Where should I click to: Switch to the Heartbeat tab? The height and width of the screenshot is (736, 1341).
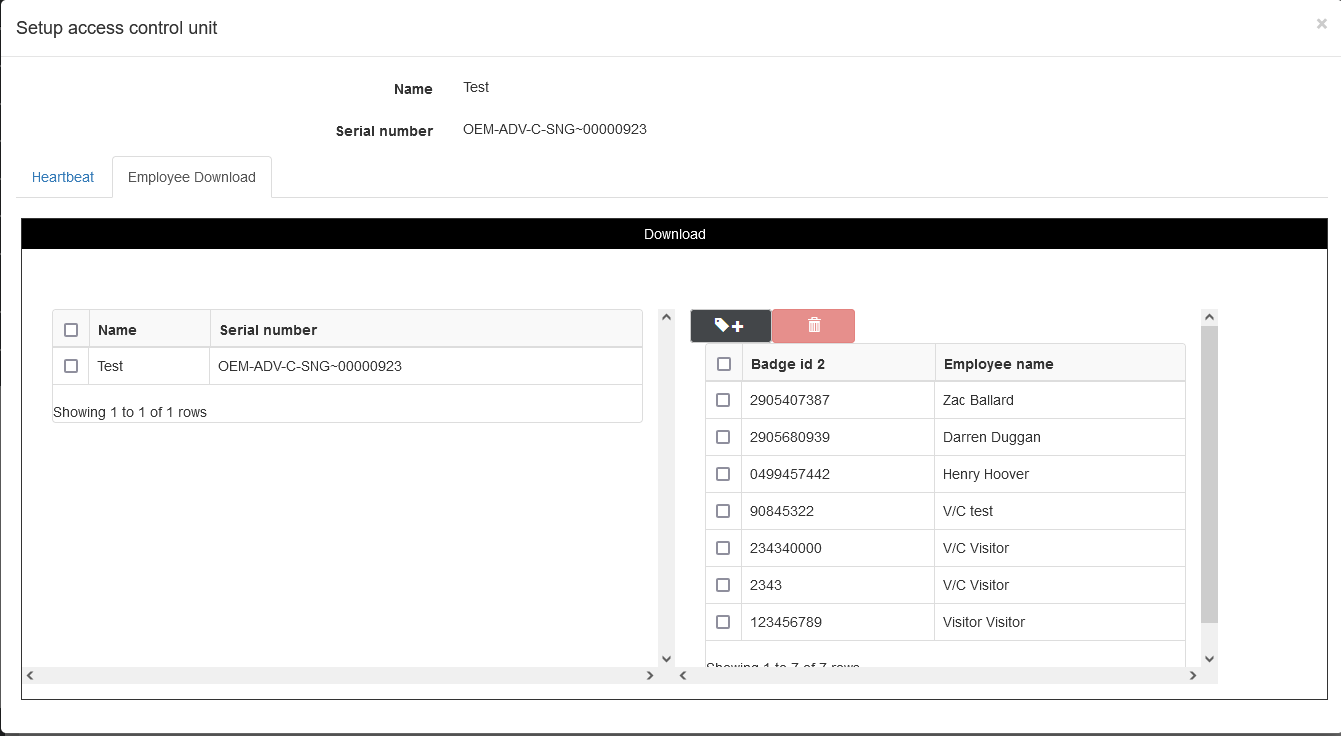click(x=63, y=177)
